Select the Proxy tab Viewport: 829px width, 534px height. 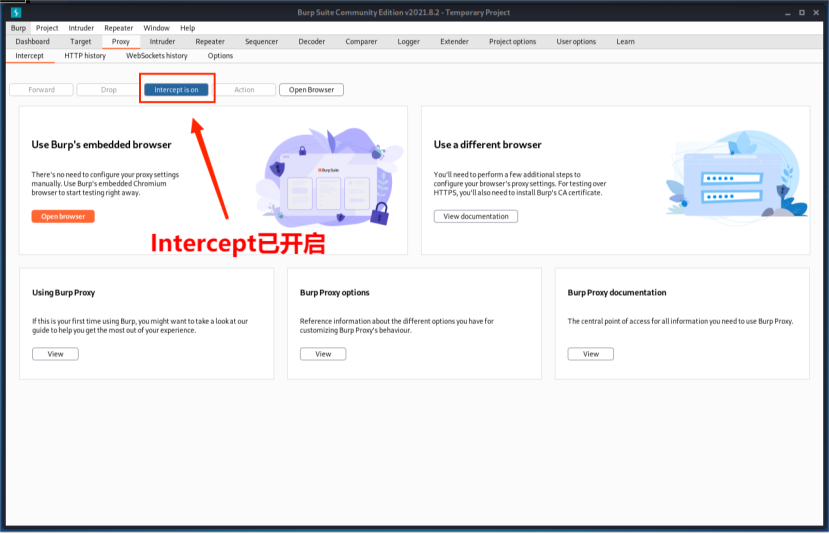pyautogui.click(x=121, y=42)
